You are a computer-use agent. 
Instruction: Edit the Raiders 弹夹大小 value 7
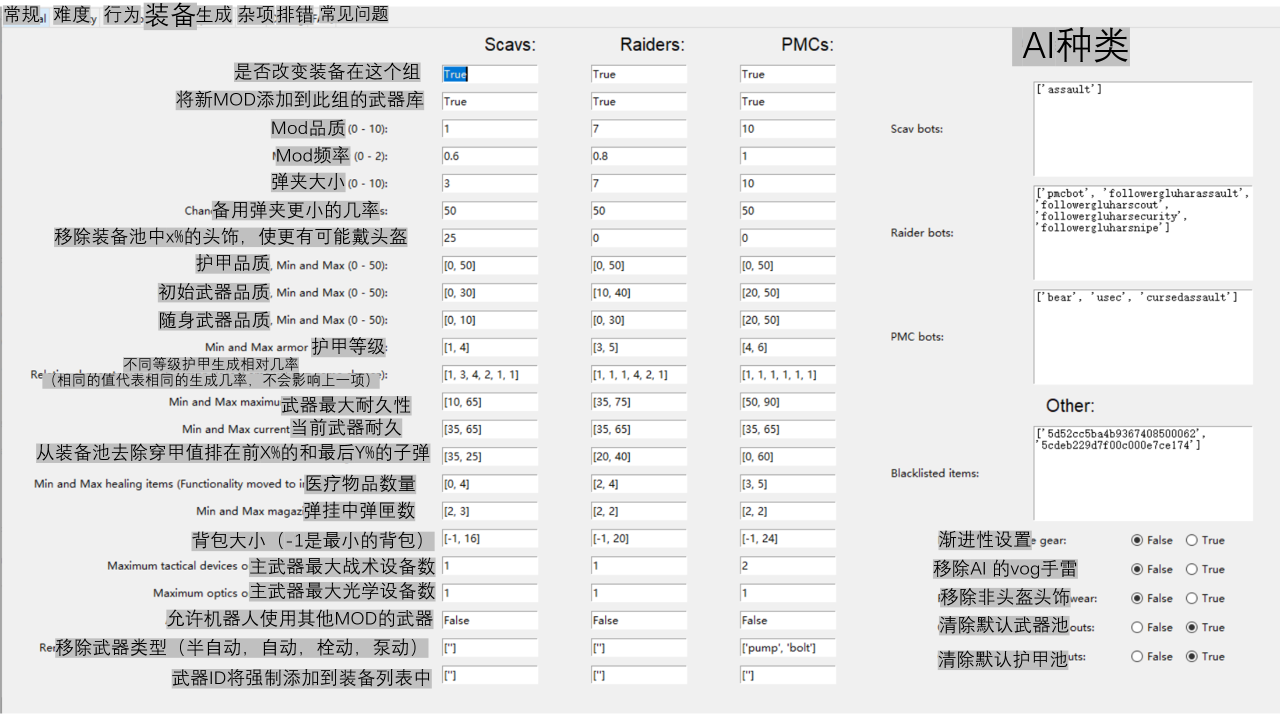point(638,183)
